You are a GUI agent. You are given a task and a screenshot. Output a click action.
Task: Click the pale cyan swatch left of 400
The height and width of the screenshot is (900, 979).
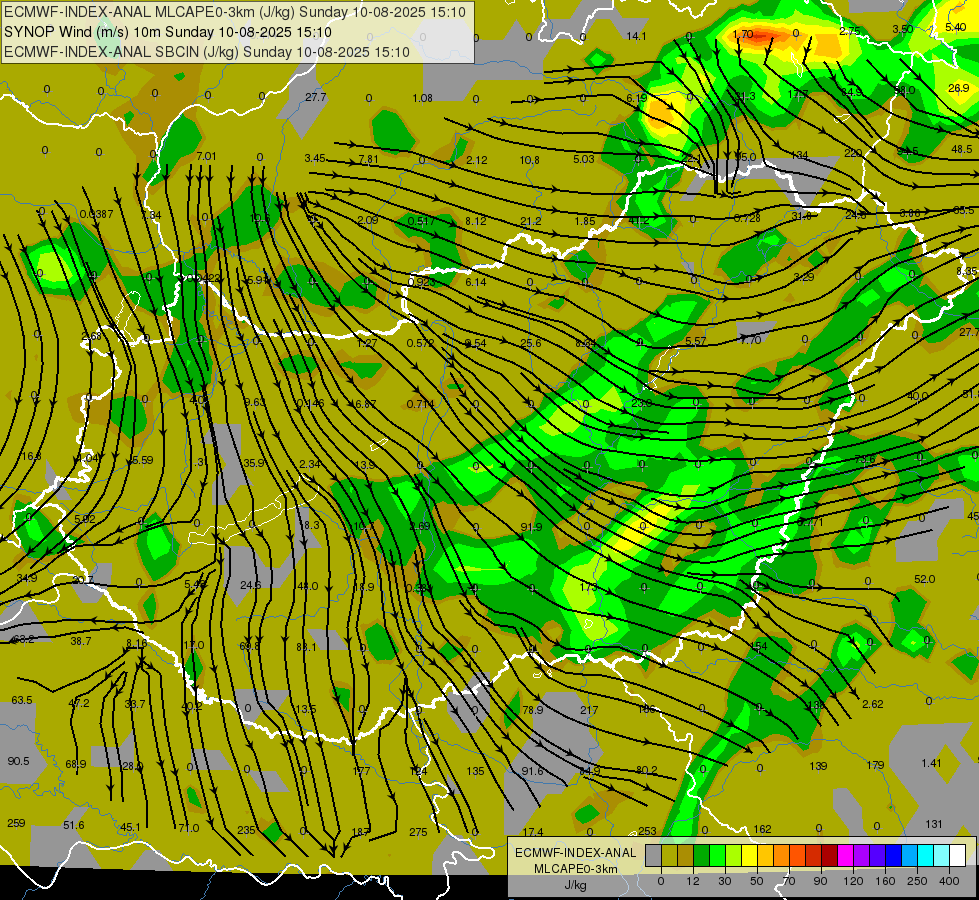click(x=942, y=855)
